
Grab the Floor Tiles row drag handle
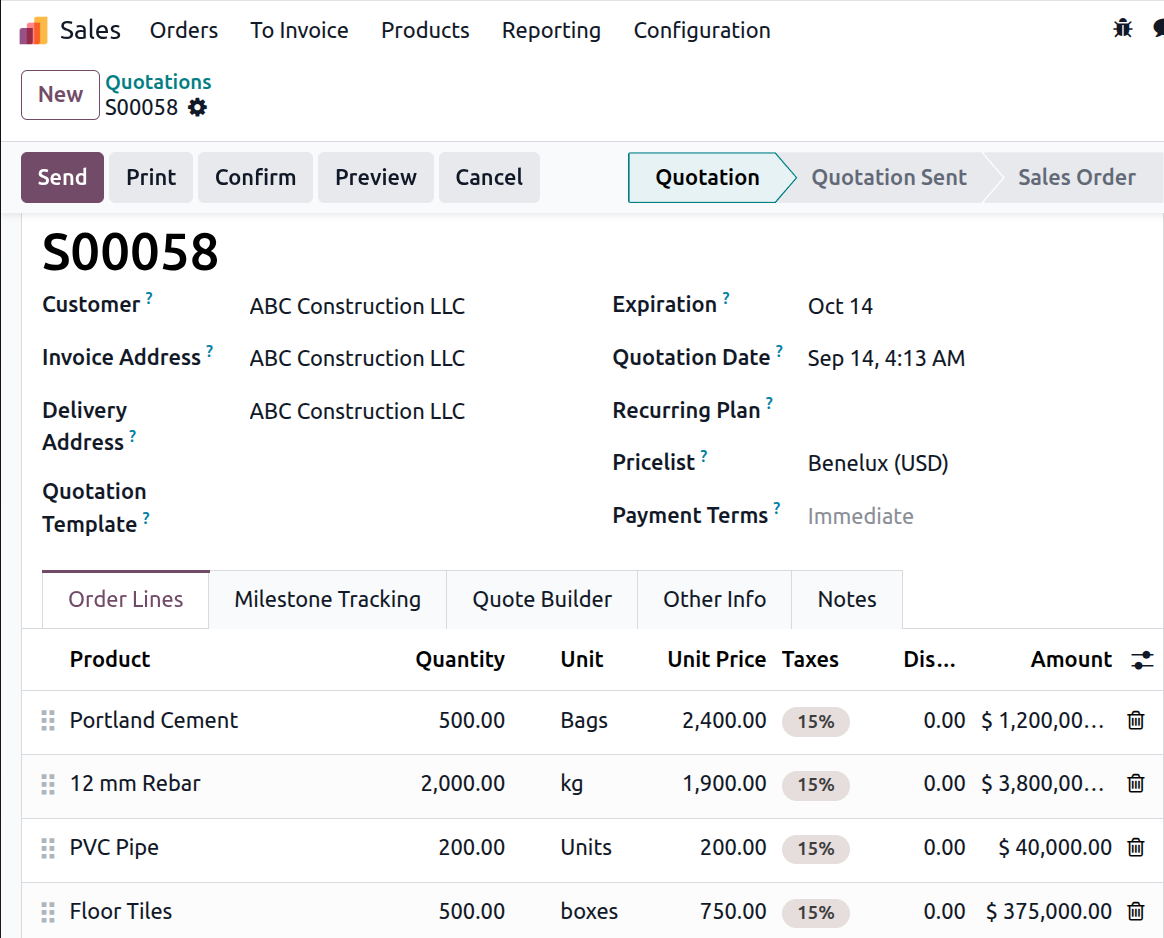click(48, 912)
